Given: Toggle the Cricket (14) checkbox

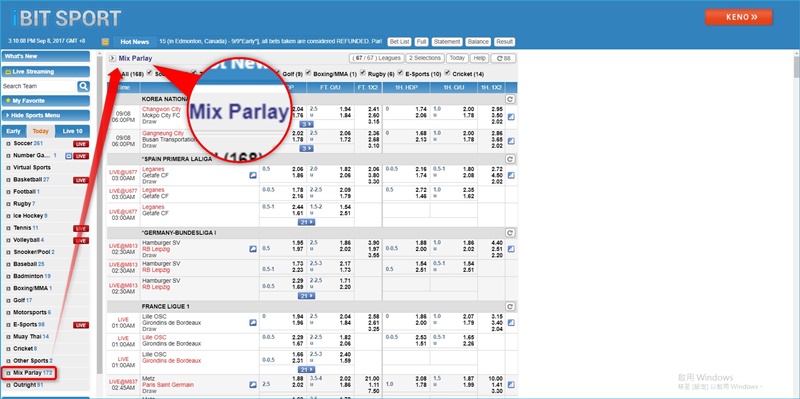Looking at the screenshot, I should (x=447, y=73).
